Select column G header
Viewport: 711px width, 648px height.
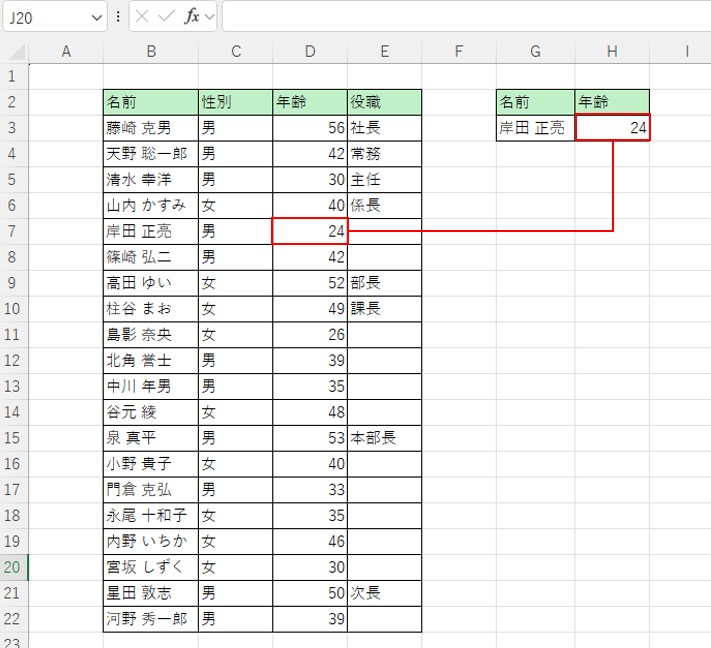pos(536,52)
